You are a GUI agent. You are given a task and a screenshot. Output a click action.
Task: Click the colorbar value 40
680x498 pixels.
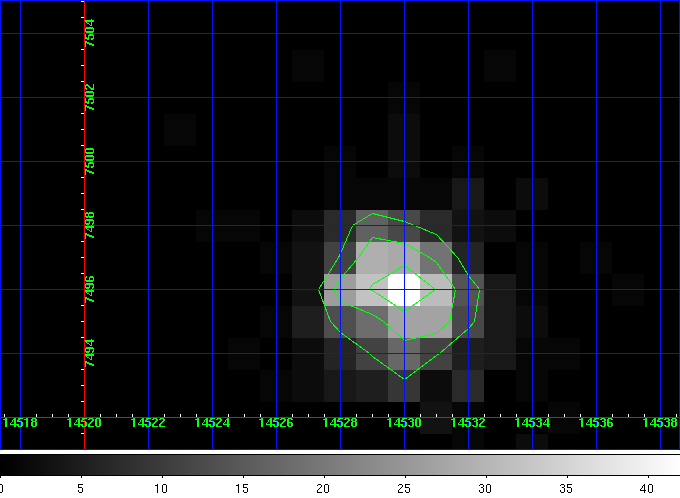click(x=647, y=489)
